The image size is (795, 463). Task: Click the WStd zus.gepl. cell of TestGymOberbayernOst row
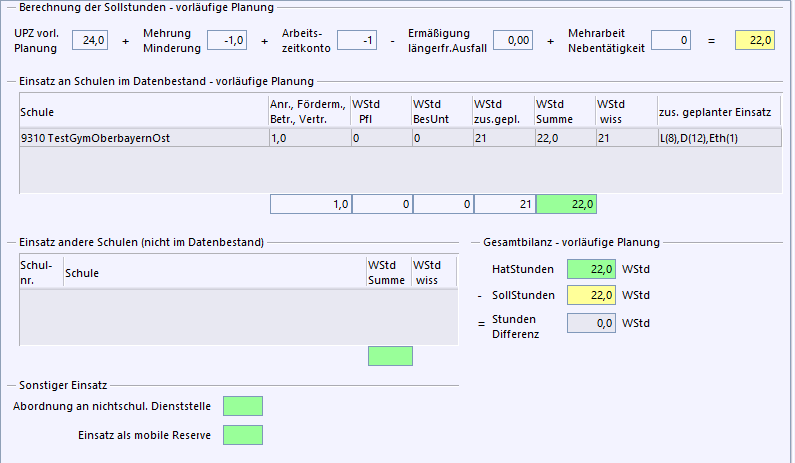click(x=504, y=138)
